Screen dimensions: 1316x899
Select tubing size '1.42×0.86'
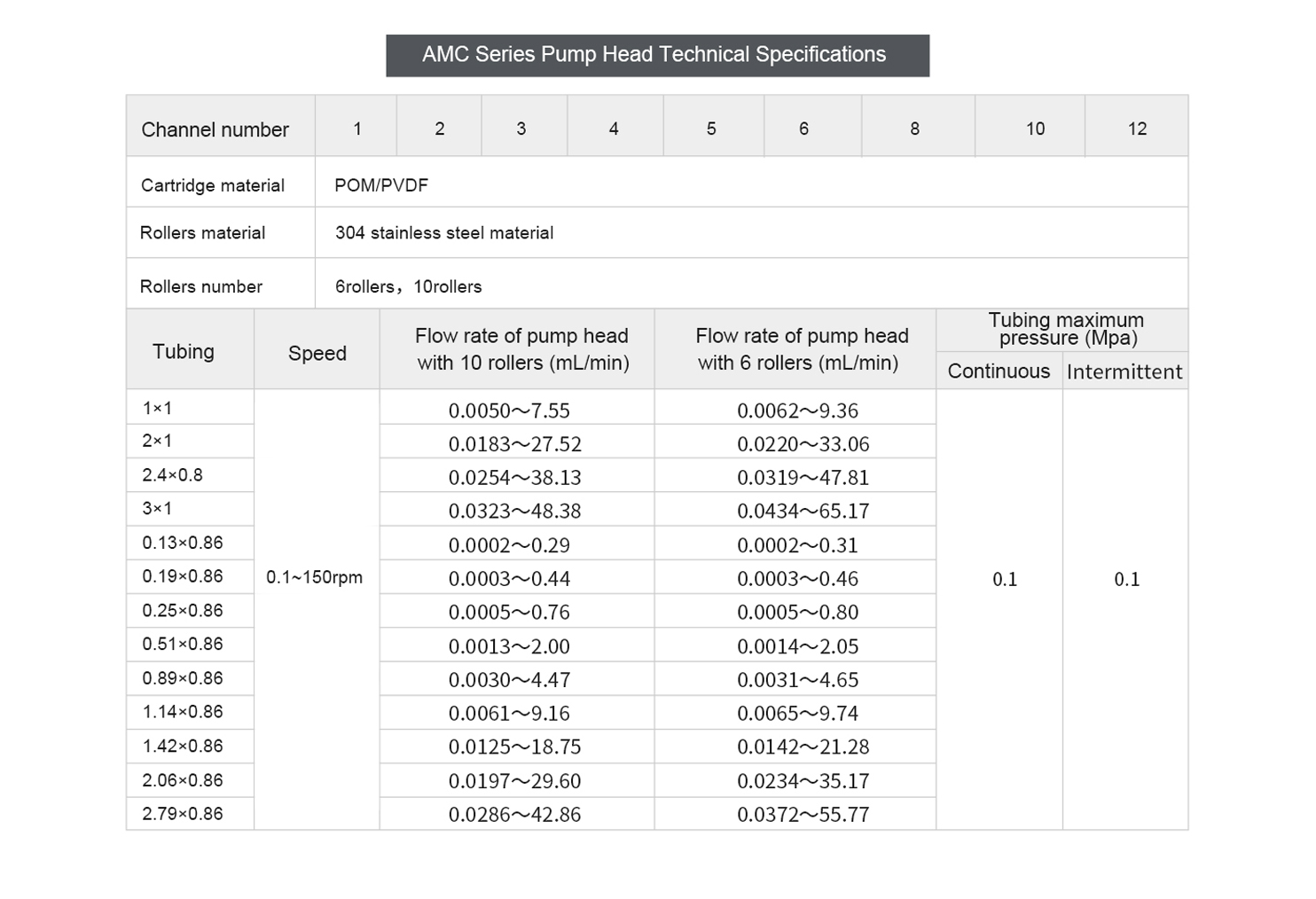183,746
